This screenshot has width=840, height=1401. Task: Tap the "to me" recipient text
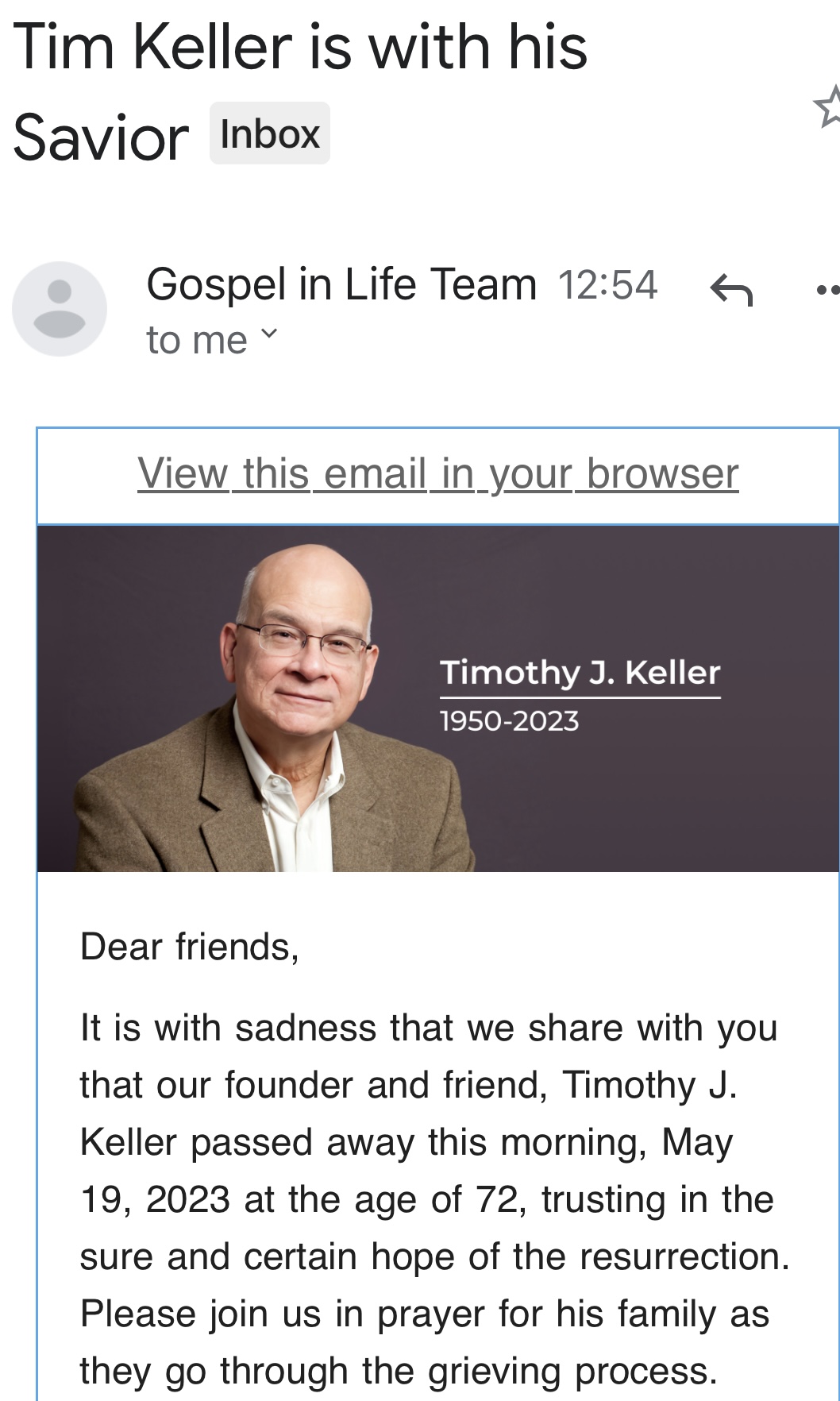pyautogui.click(x=197, y=341)
